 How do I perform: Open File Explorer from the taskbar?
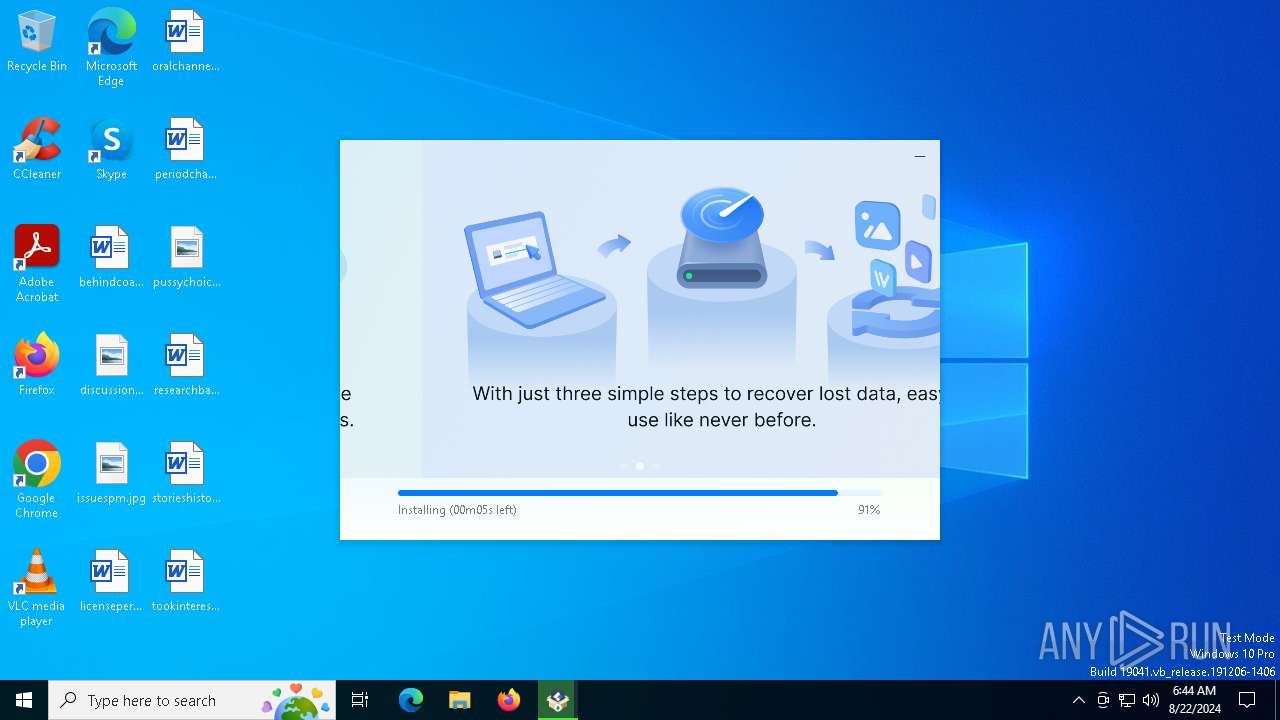click(459, 700)
